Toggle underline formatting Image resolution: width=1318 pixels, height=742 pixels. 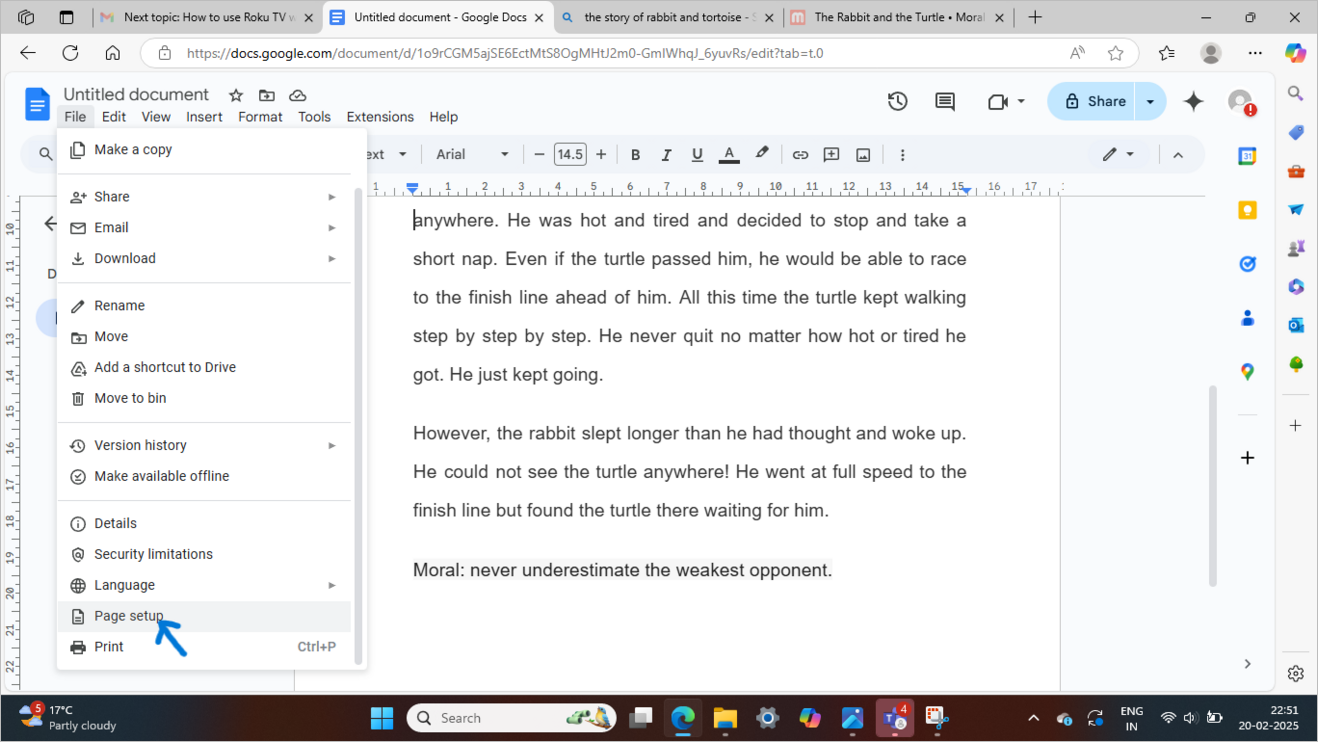(697, 155)
